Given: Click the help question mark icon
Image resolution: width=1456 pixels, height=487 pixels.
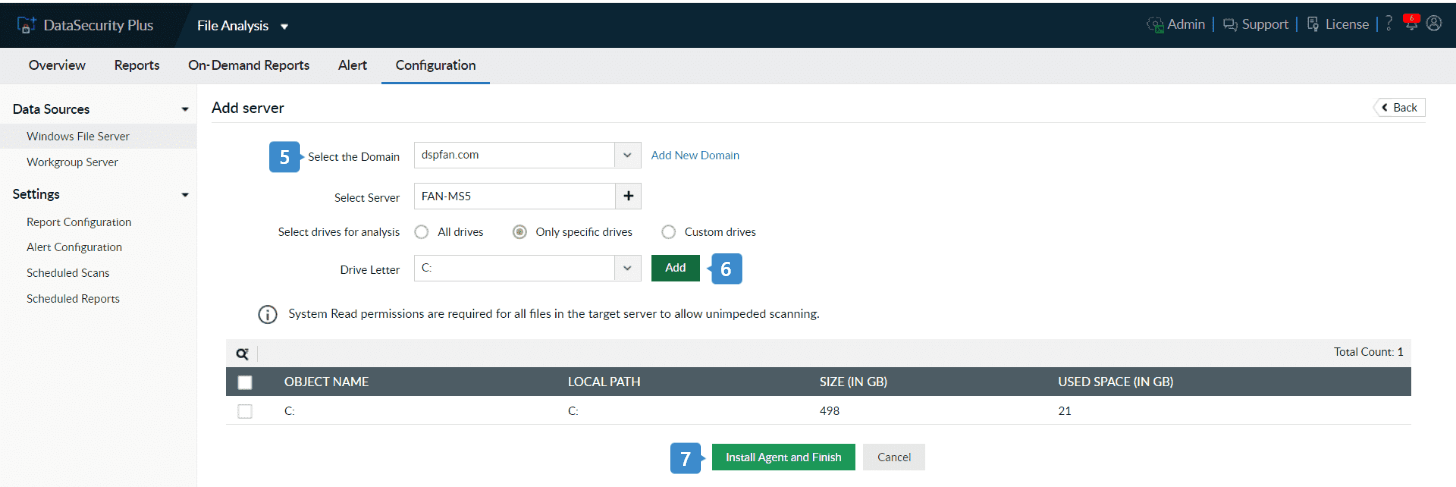Looking at the screenshot, I should [x=1389, y=24].
